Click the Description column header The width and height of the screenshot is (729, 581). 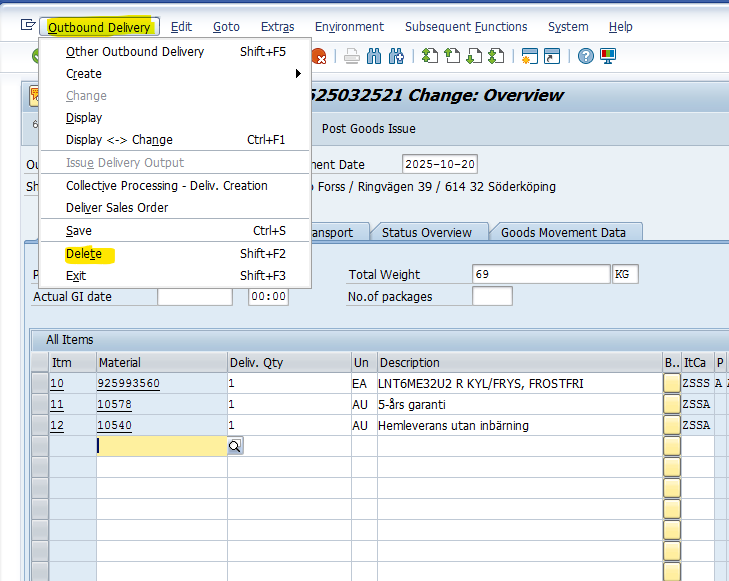pos(520,363)
